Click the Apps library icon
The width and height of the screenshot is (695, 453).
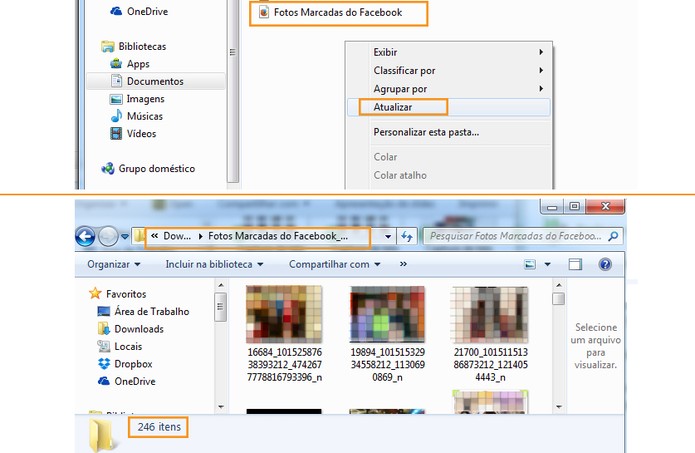116,63
